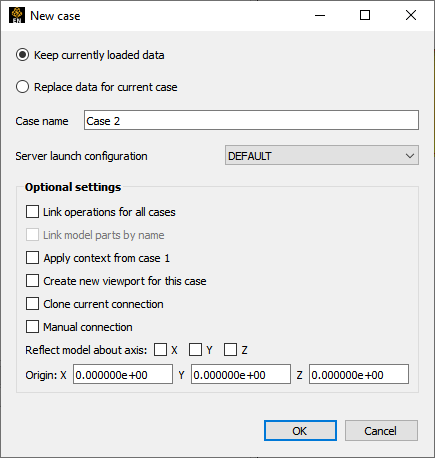
Task: Check the reflect about X axis box
Action: [x=160, y=350]
